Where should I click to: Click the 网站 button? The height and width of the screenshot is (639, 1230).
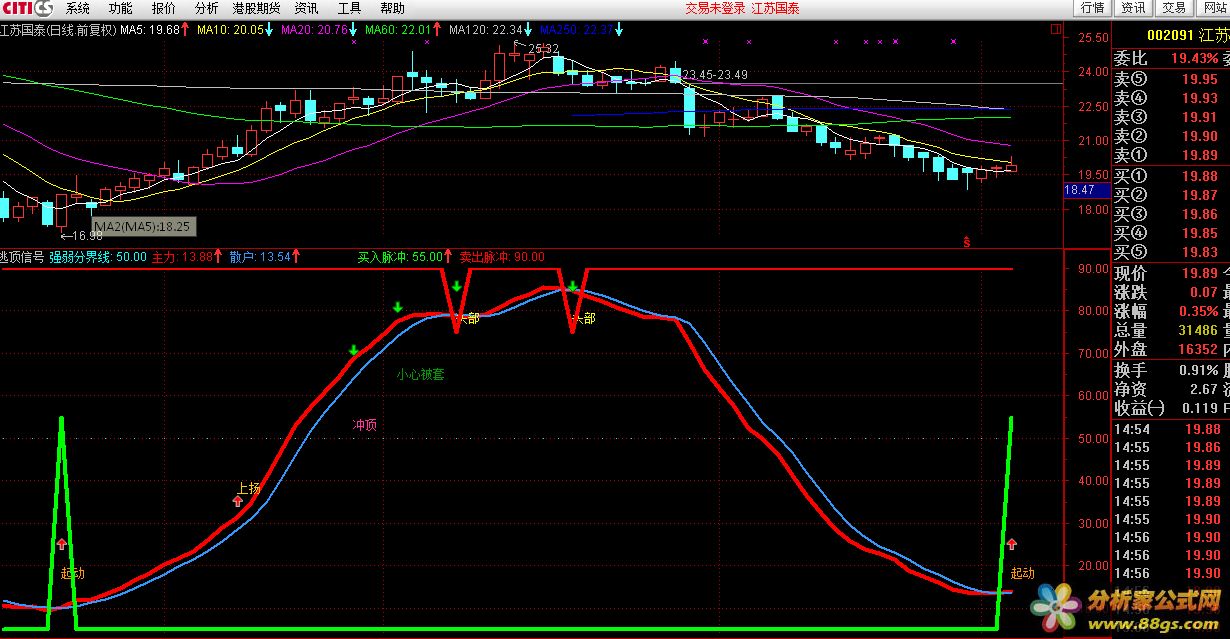pos(1212,8)
